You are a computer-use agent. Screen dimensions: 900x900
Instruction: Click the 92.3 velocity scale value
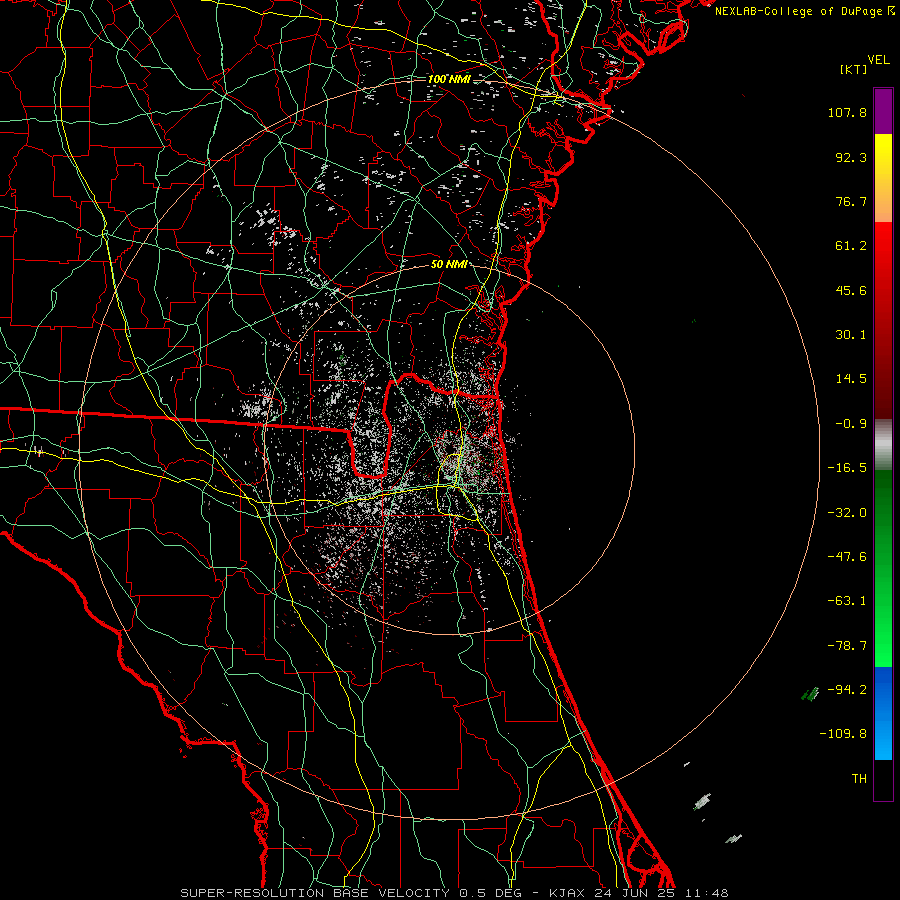click(851, 157)
